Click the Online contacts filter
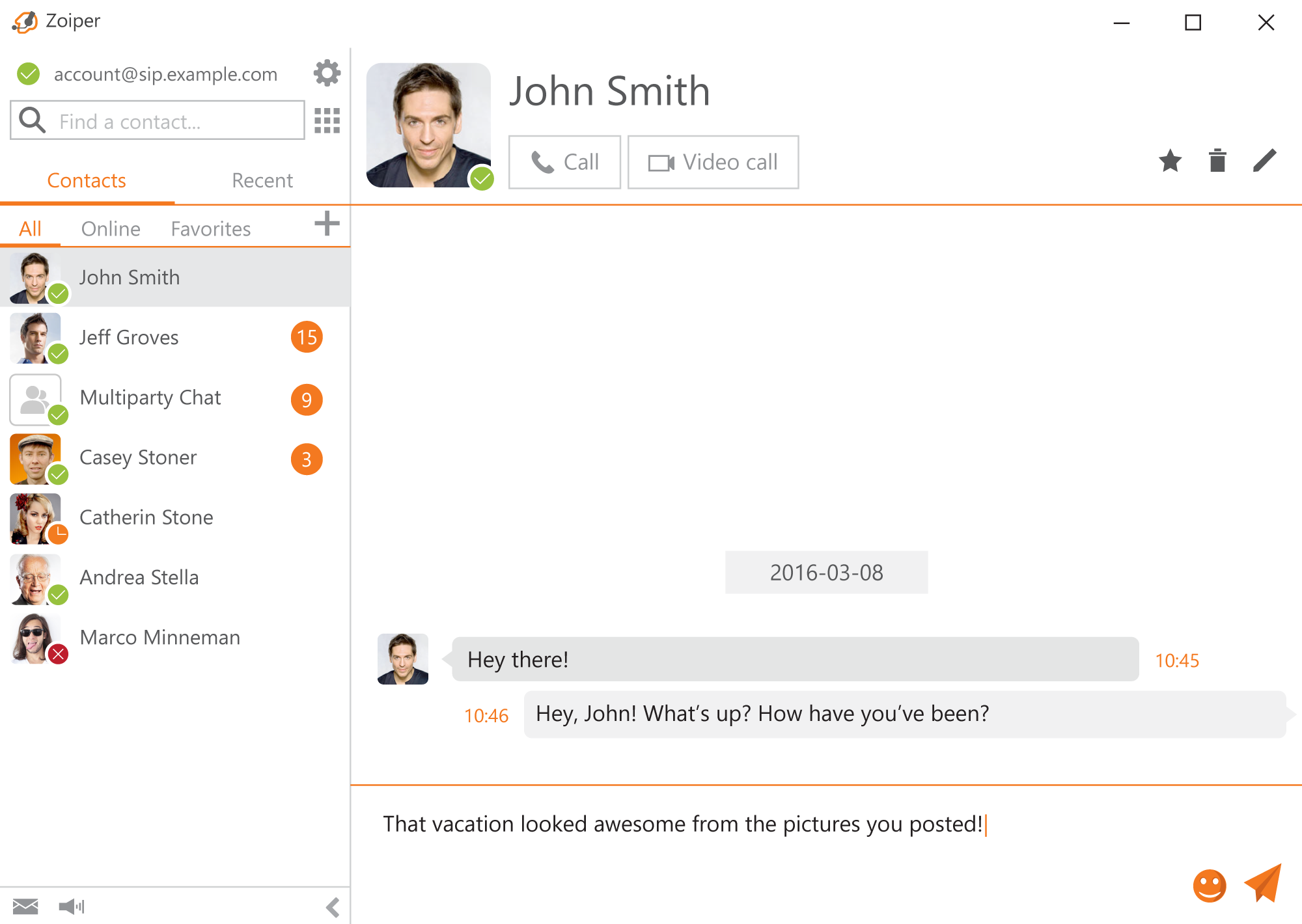This screenshot has width=1302, height=924. click(109, 227)
